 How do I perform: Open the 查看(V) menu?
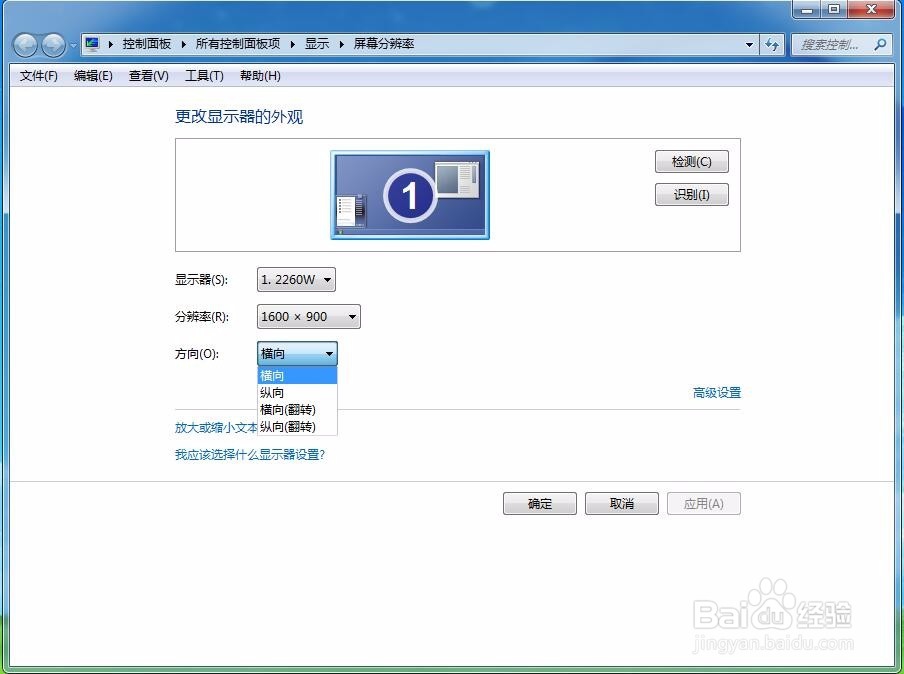coord(148,76)
